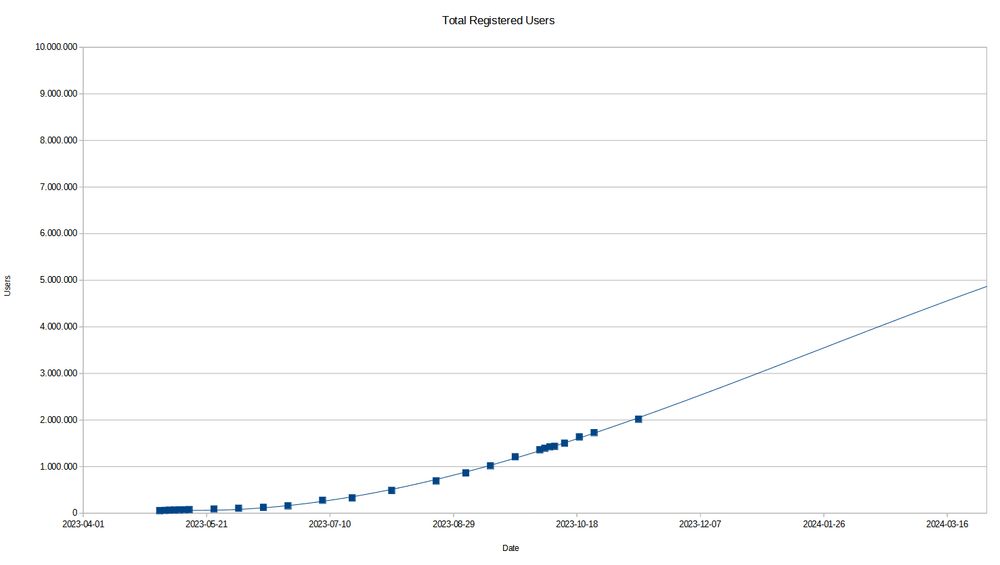The image size is (1000, 565).
Task: Select the 3.000.000 y-axis label
Action: [x=59, y=373]
